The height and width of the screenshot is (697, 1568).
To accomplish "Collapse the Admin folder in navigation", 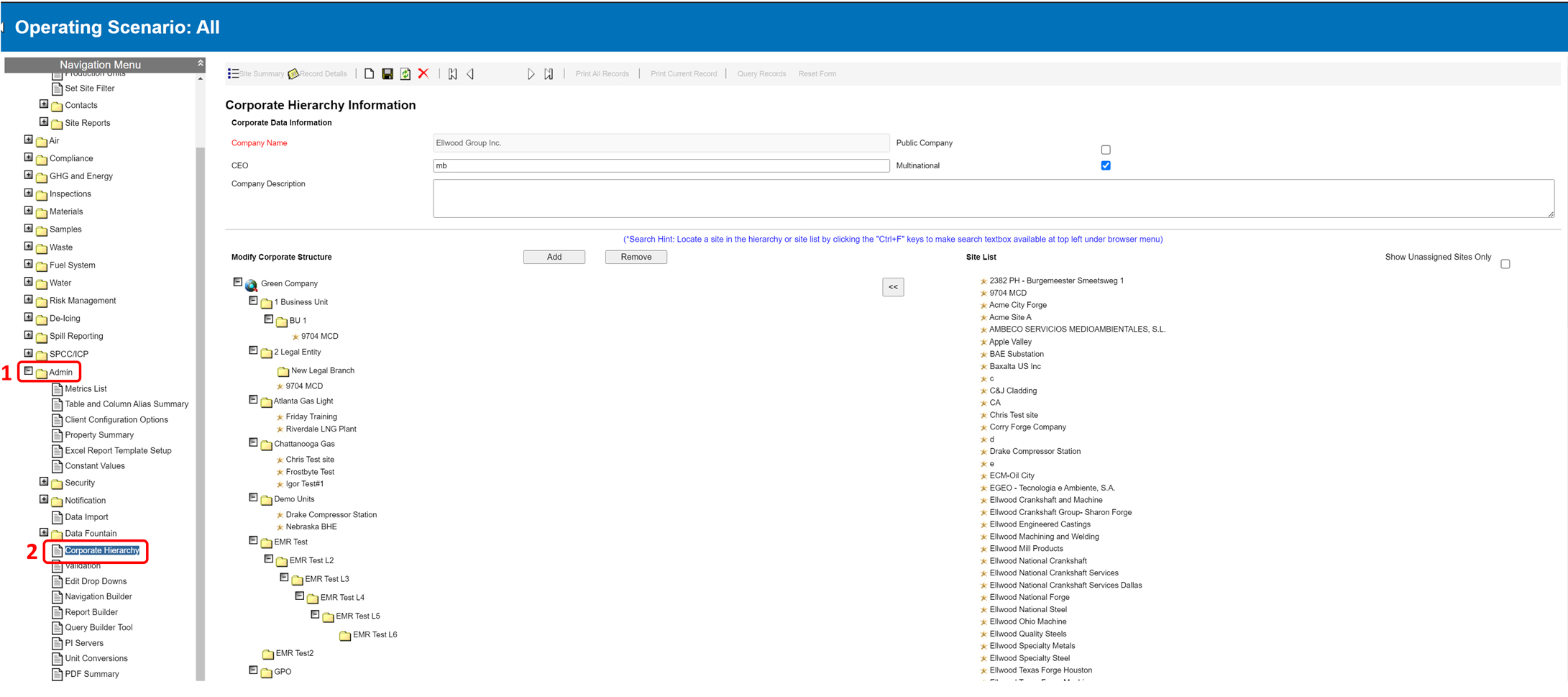I will (29, 371).
